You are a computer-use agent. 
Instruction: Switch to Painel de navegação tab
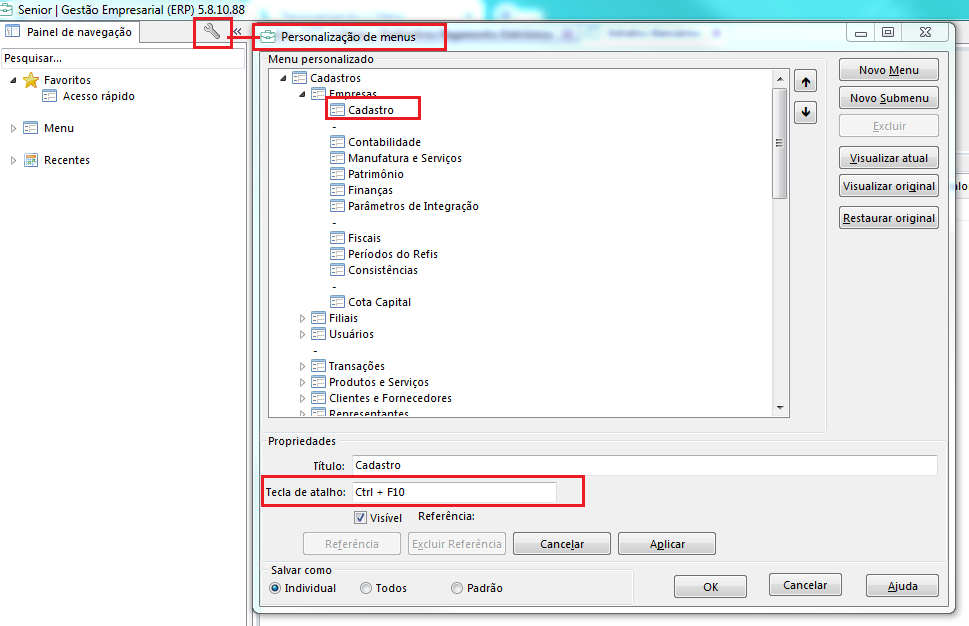(x=70, y=32)
